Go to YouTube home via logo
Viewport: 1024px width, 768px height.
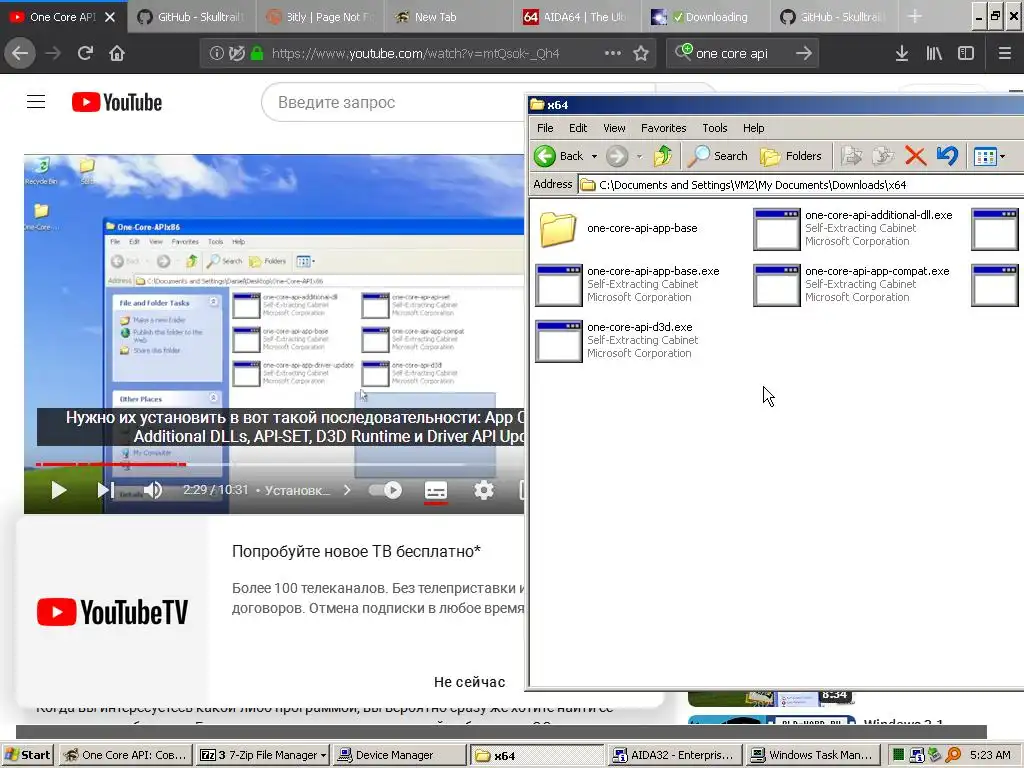(117, 103)
